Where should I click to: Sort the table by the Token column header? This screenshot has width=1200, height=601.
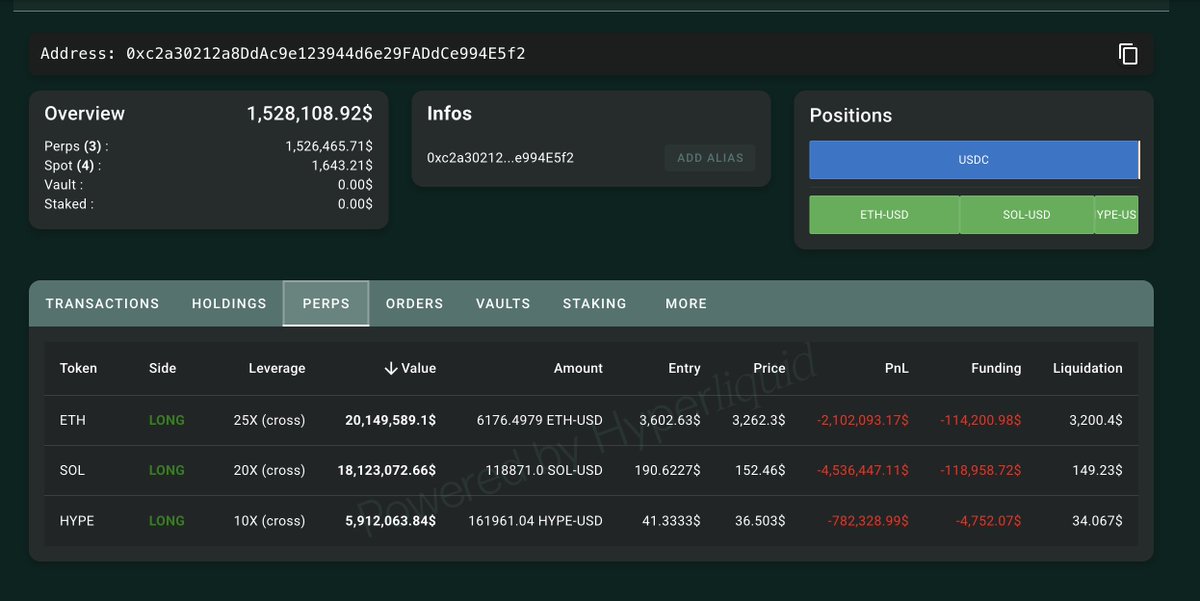(x=78, y=368)
